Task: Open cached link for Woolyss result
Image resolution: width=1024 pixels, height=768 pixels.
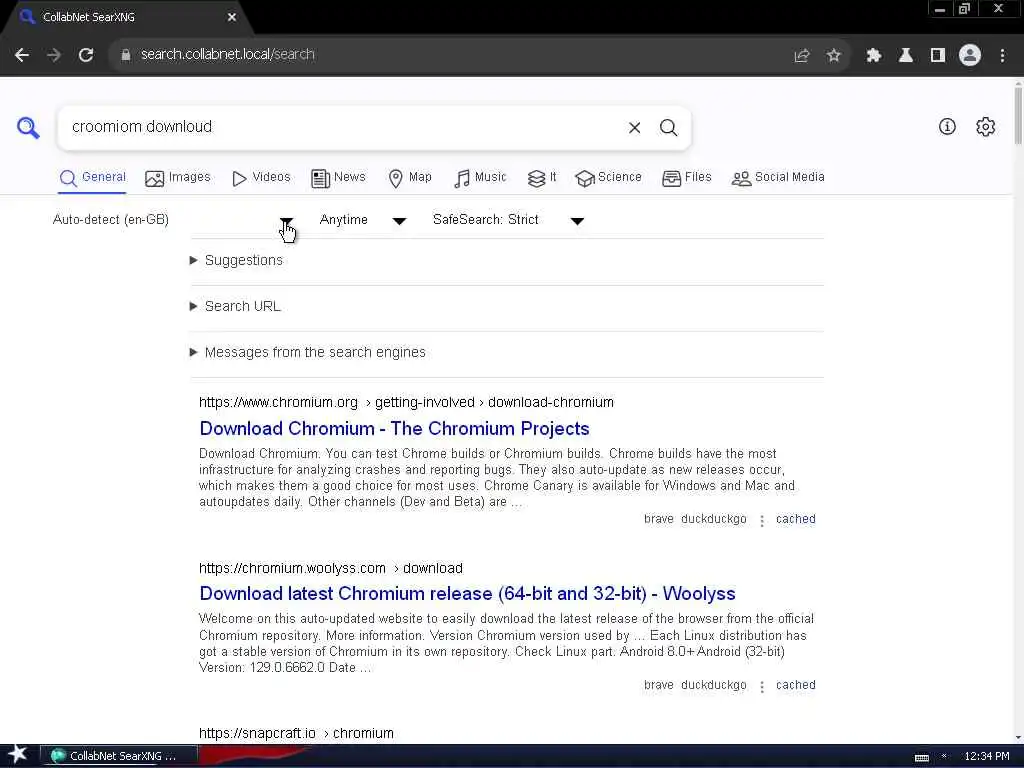Action: pos(795,685)
